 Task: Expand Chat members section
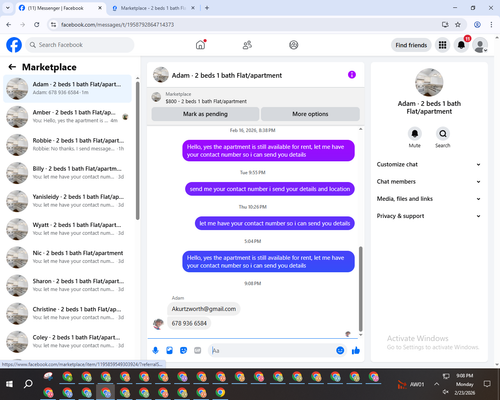click(x=429, y=182)
